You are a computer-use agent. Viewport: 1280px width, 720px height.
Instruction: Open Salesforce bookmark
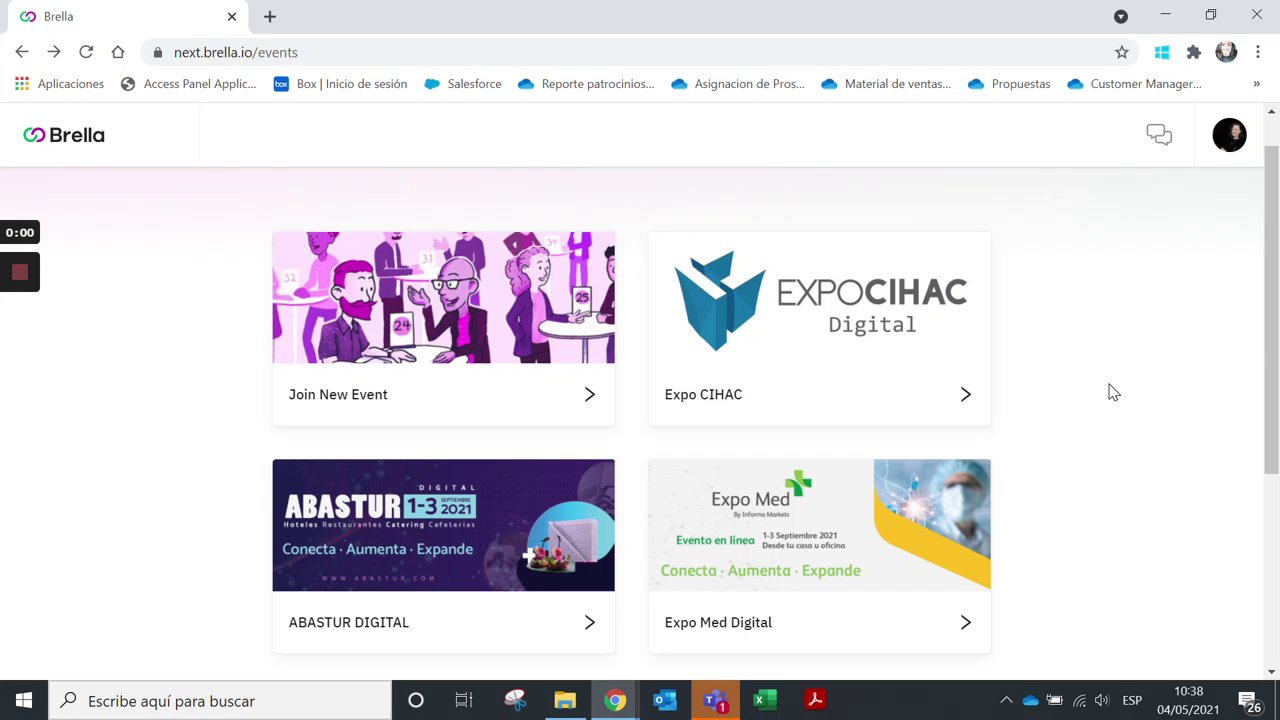tap(463, 84)
